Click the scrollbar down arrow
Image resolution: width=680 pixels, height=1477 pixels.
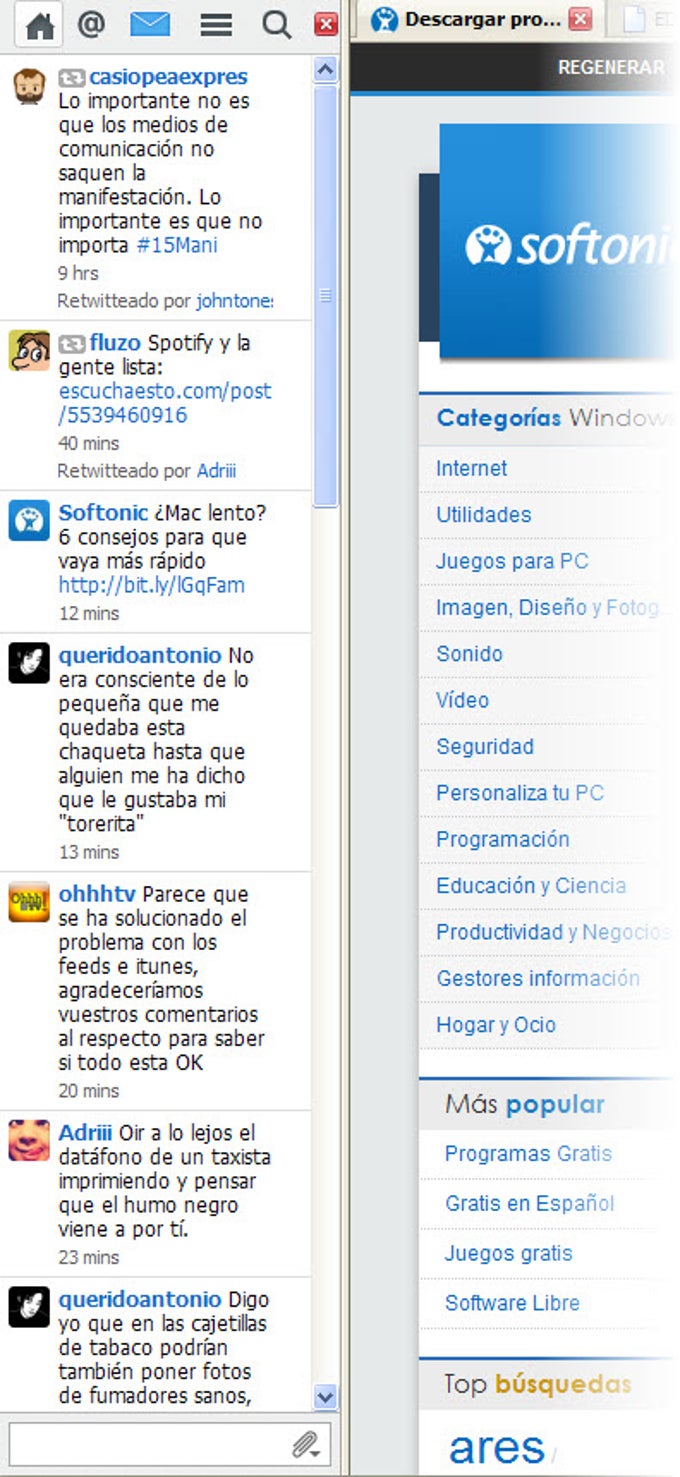pos(325,1396)
